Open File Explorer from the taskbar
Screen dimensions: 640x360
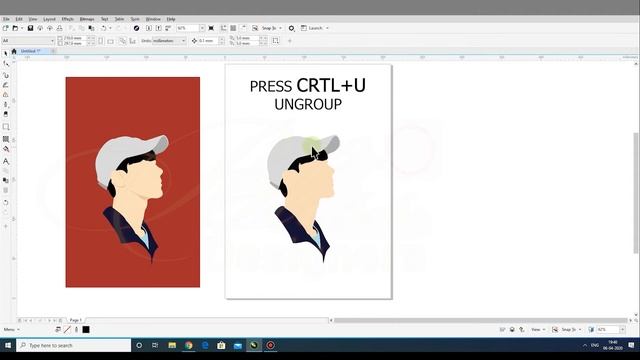[x=172, y=345]
